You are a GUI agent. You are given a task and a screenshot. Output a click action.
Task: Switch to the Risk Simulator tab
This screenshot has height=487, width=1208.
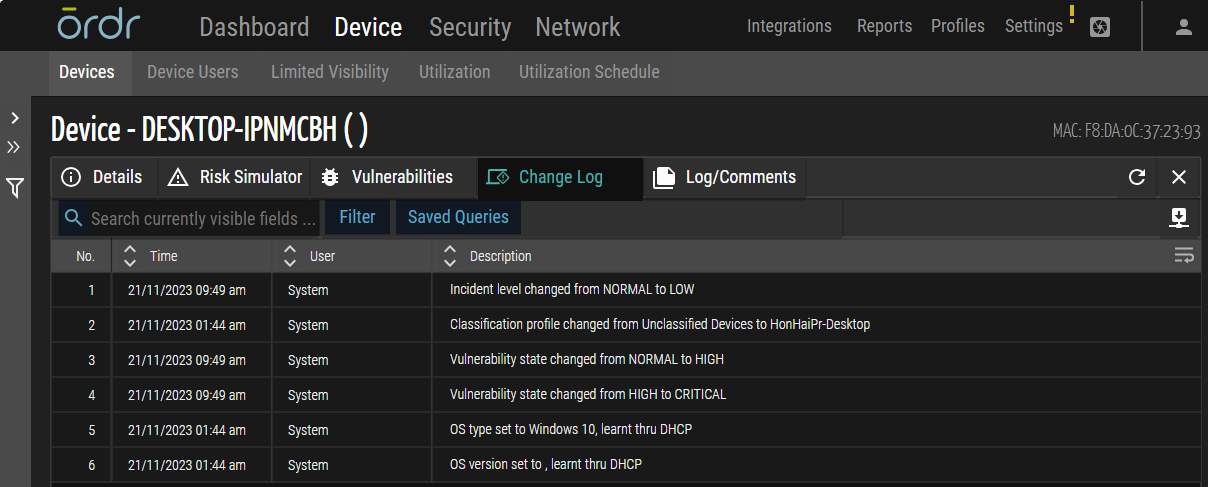click(x=236, y=177)
